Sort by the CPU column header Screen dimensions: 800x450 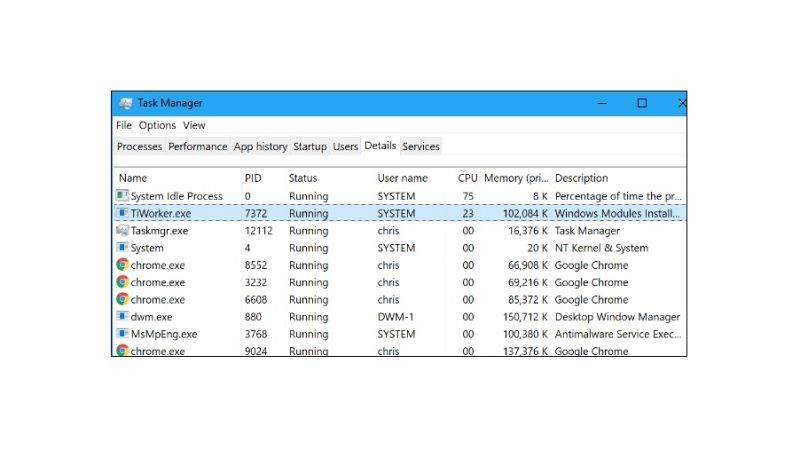(467, 178)
